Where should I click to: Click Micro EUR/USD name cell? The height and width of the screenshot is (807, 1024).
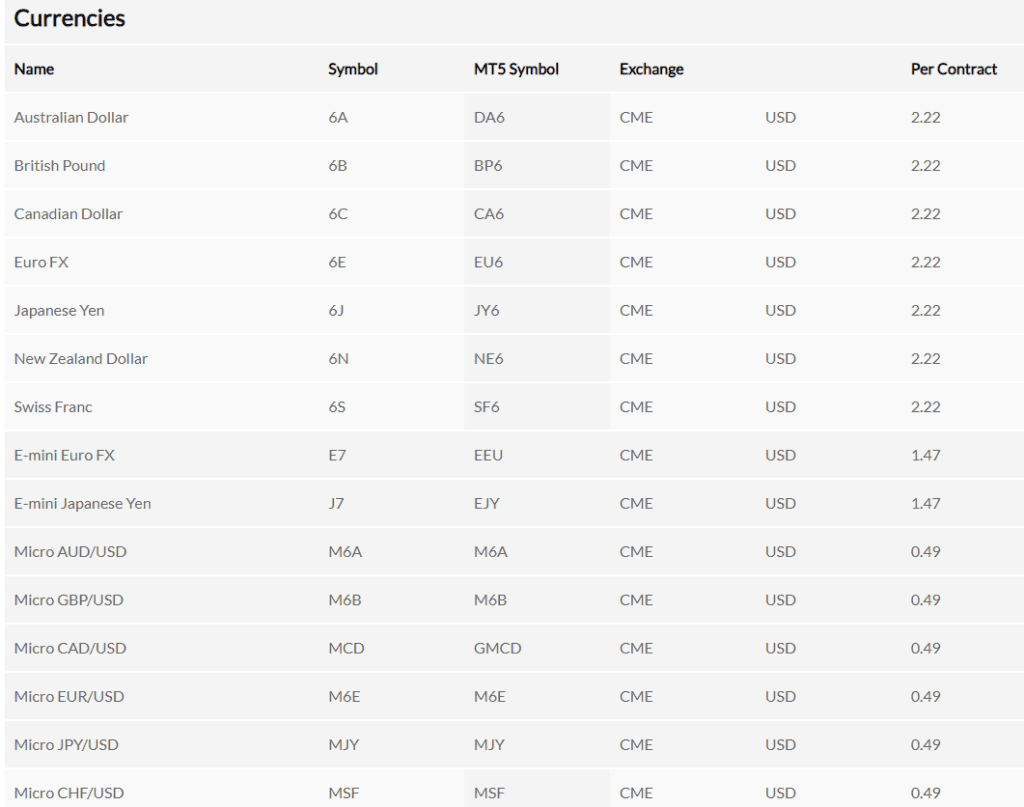(69, 696)
